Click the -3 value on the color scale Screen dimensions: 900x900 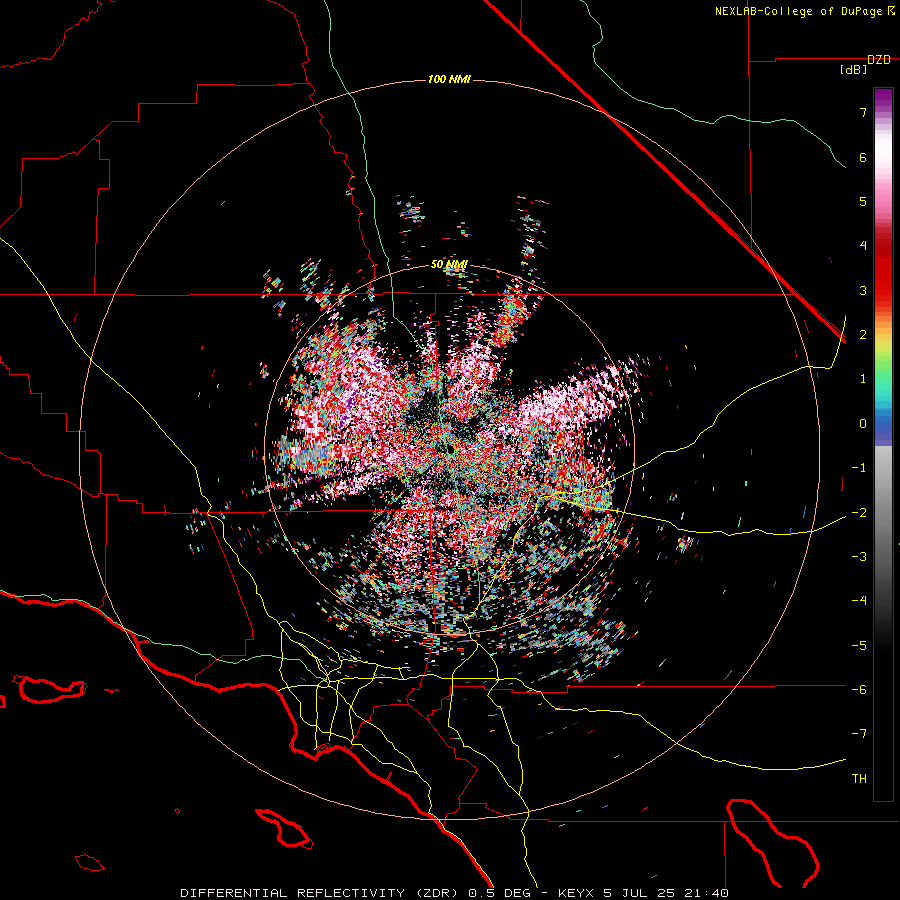pyautogui.click(x=859, y=557)
